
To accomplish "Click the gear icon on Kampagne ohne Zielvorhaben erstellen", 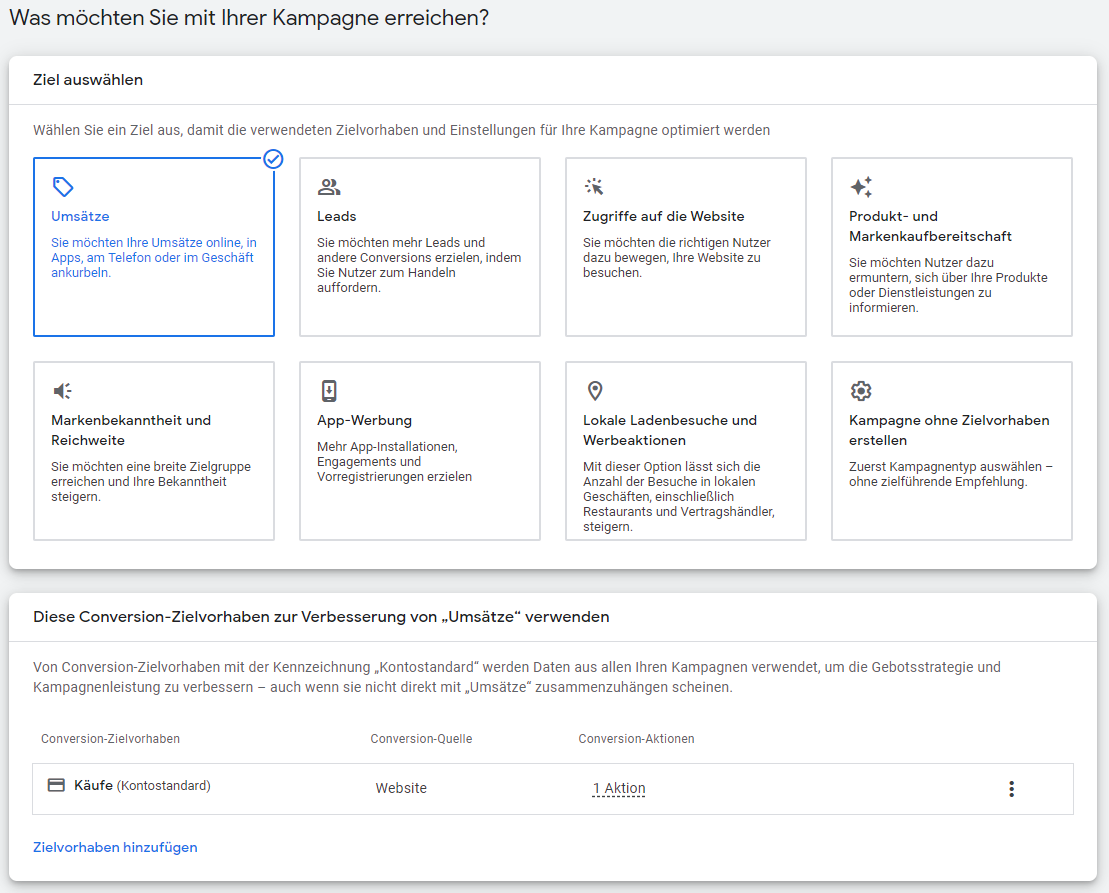I will 861,391.
